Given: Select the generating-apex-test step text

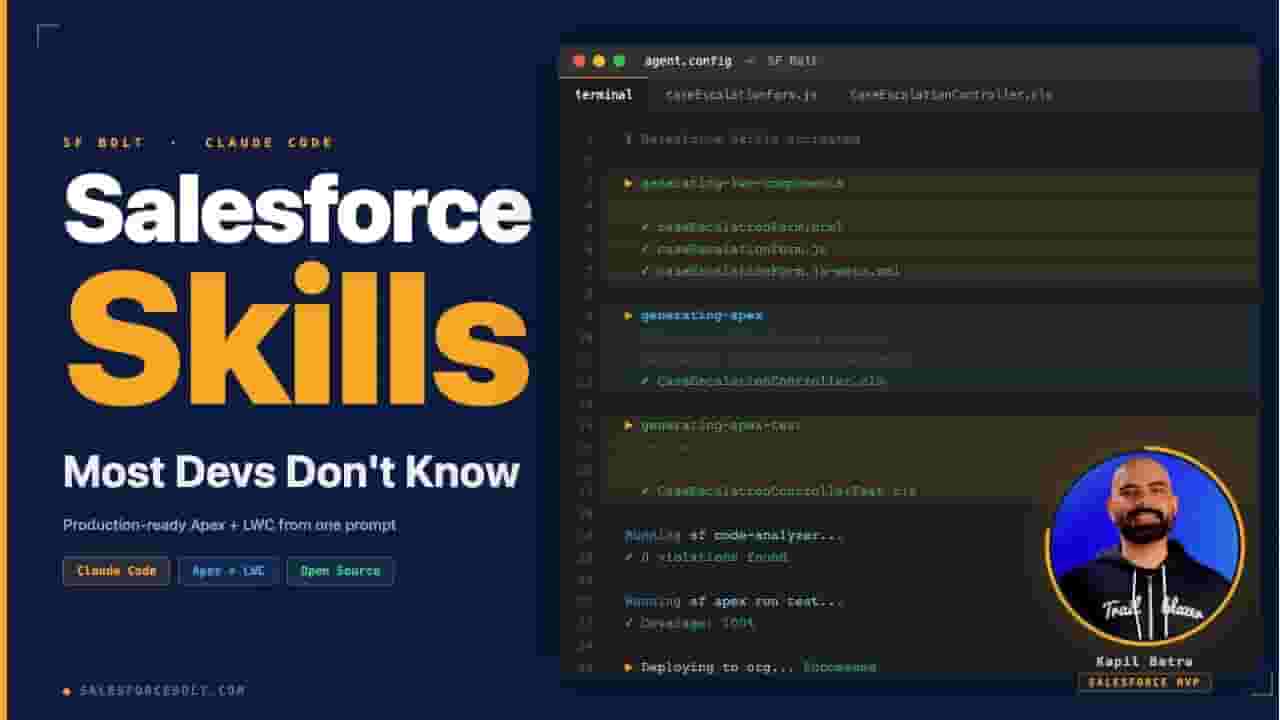Looking at the screenshot, I should (x=721, y=425).
